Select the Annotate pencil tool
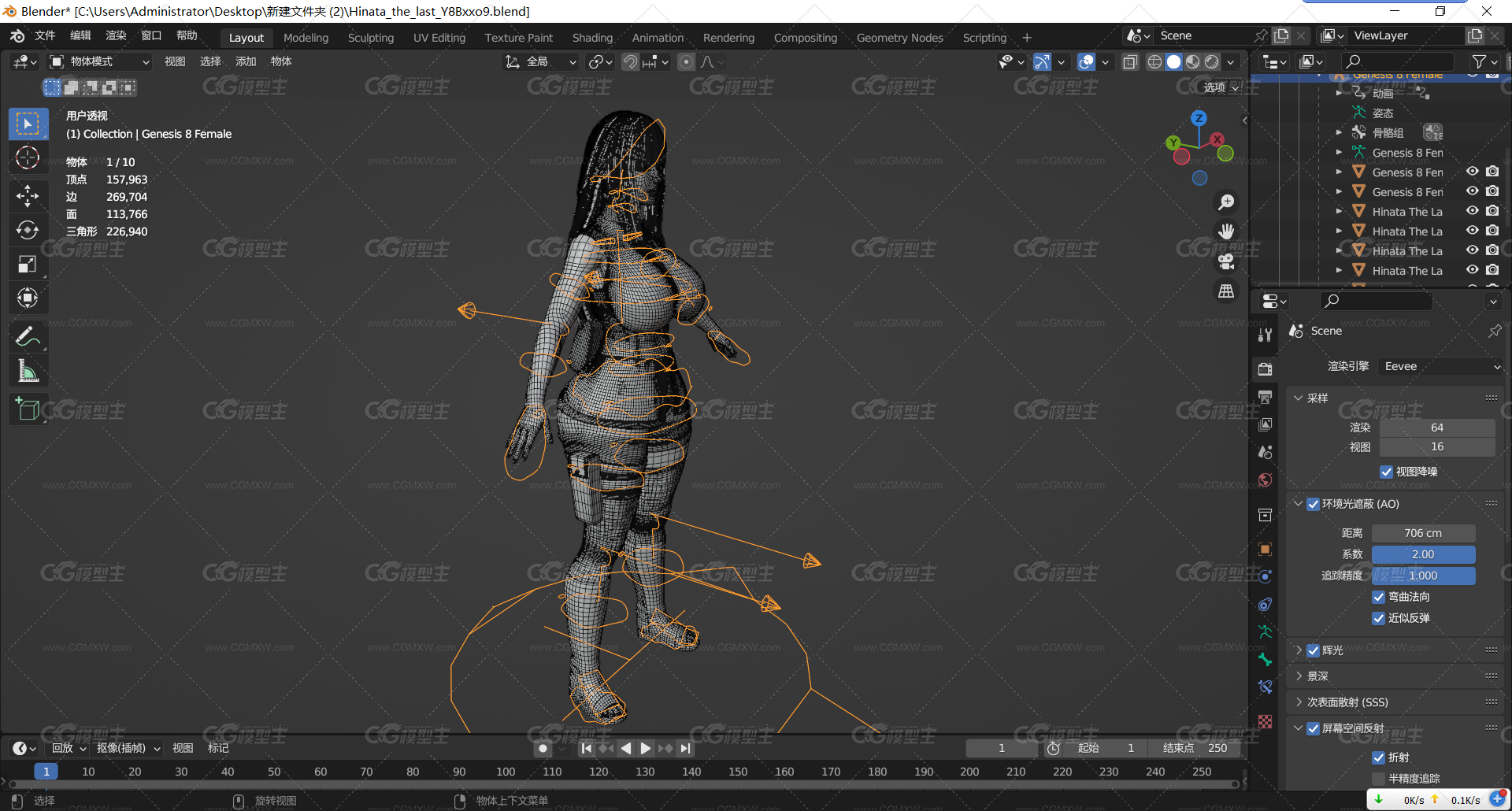Screen dimensions: 1512x811 pyautogui.click(x=28, y=337)
